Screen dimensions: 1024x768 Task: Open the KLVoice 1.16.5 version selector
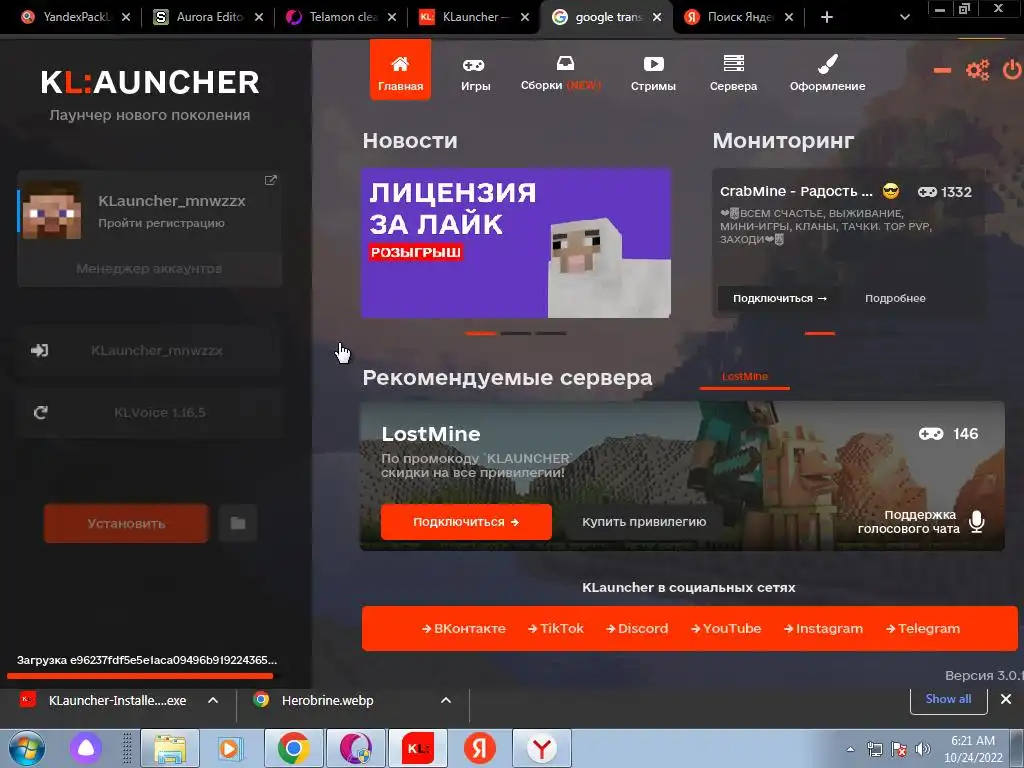tap(160, 413)
